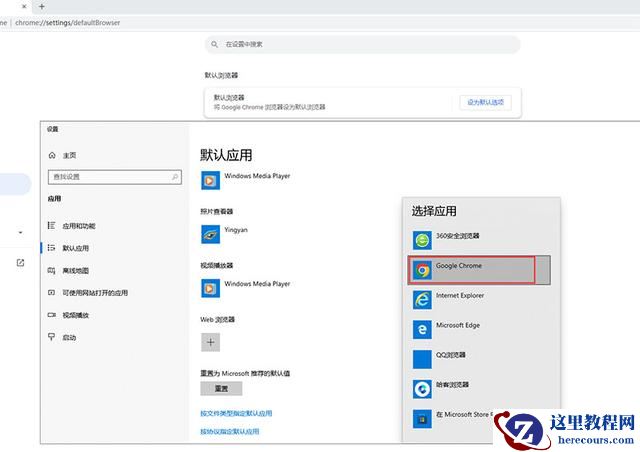Open 按协议指定默认应用 link
The image size is (640, 452).
(230, 431)
